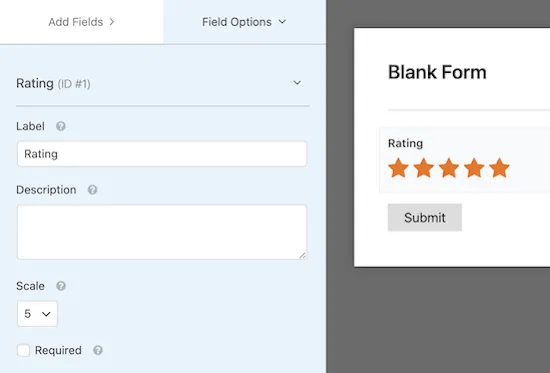Click the Rating label in form preview

pyautogui.click(x=405, y=143)
